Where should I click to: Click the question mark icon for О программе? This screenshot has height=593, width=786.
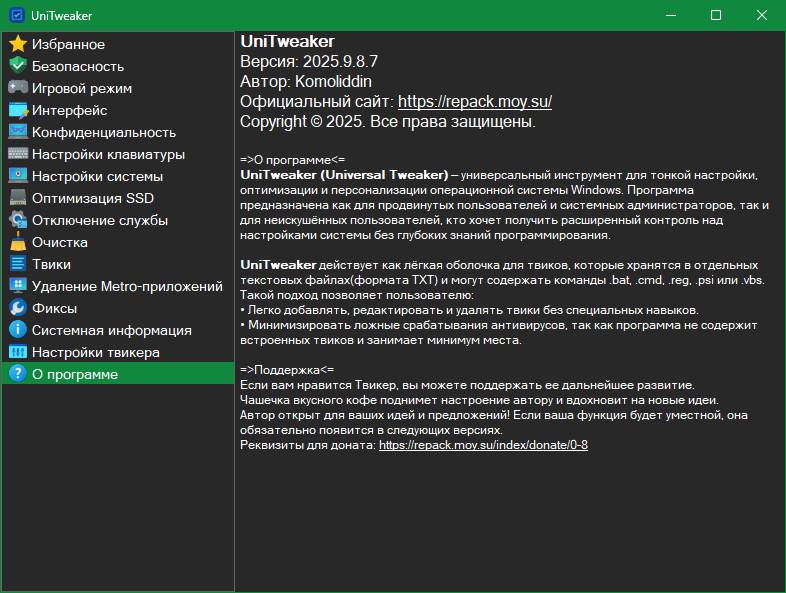[18, 373]
